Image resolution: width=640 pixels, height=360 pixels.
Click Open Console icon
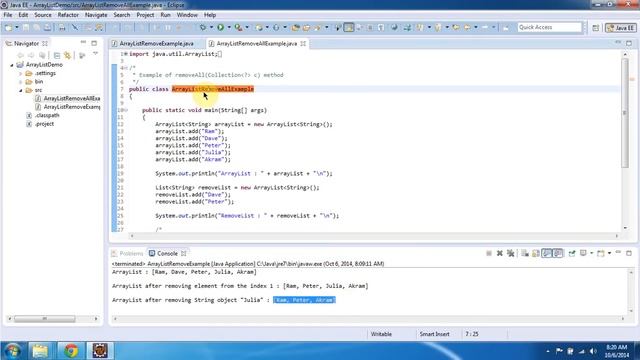pos(601,253)
